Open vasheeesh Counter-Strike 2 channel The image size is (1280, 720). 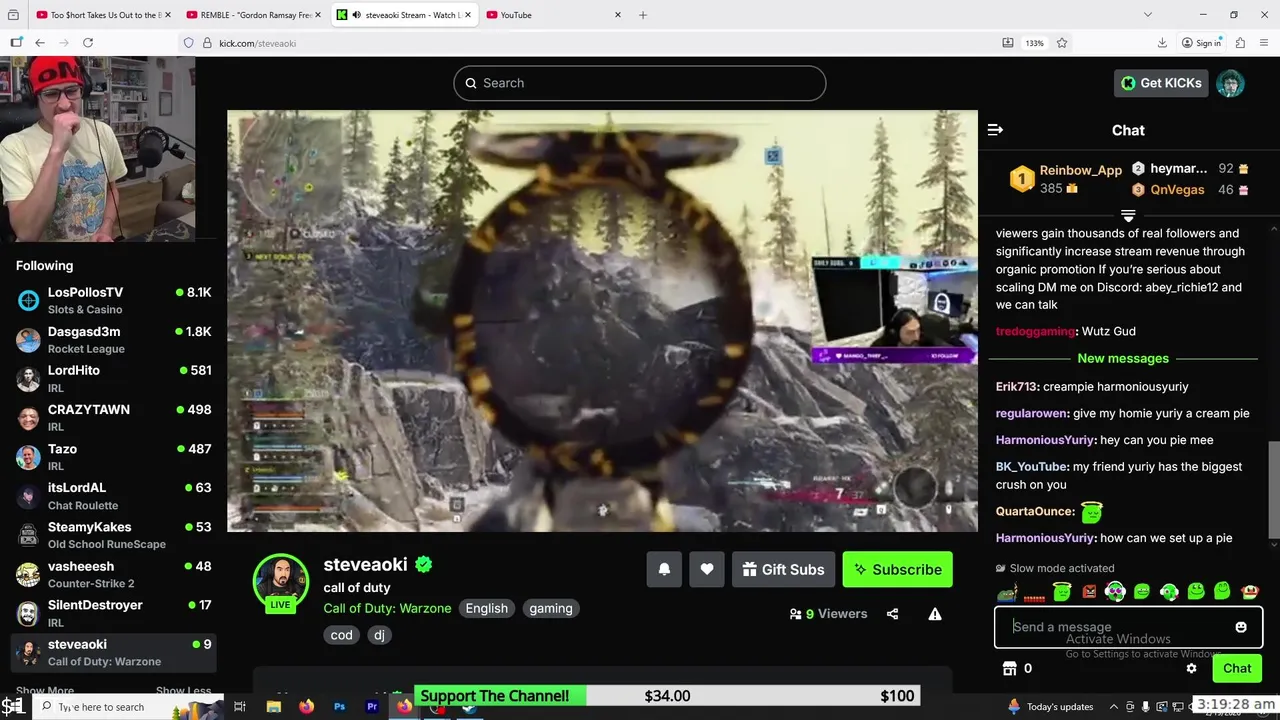pos(114,574)
